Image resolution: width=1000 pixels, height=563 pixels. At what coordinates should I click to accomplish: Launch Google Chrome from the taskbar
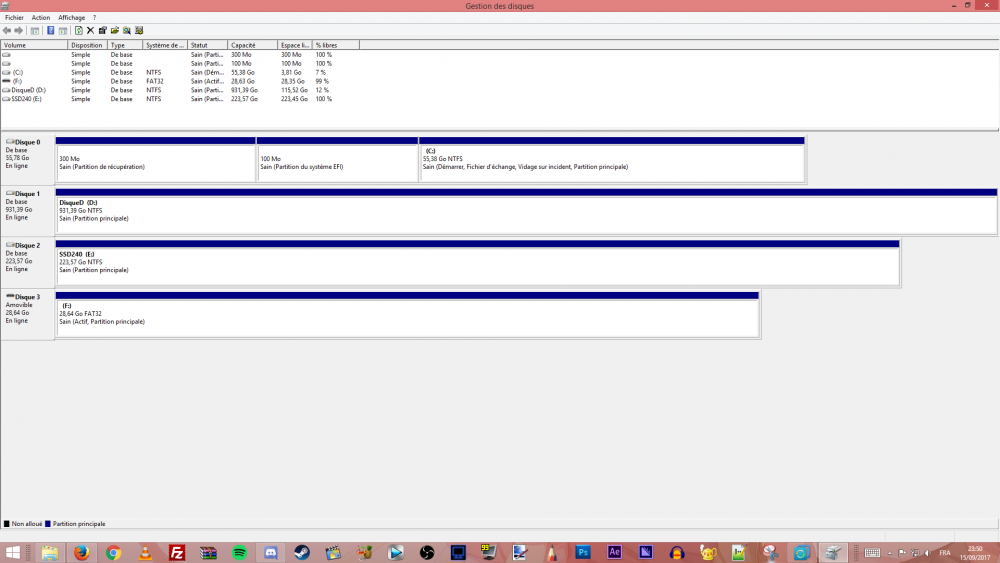(114, 553)
